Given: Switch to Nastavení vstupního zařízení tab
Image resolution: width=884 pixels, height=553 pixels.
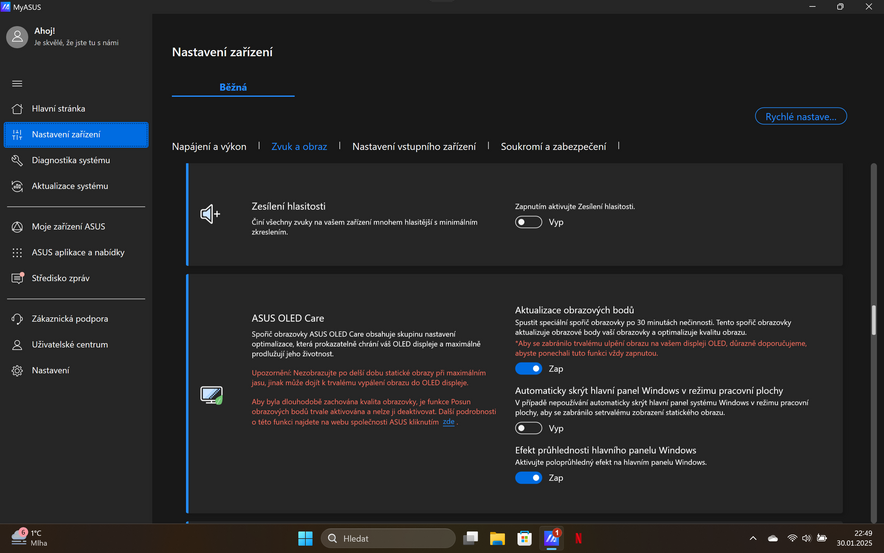Looking at the screenshot, I should point(414,147).
